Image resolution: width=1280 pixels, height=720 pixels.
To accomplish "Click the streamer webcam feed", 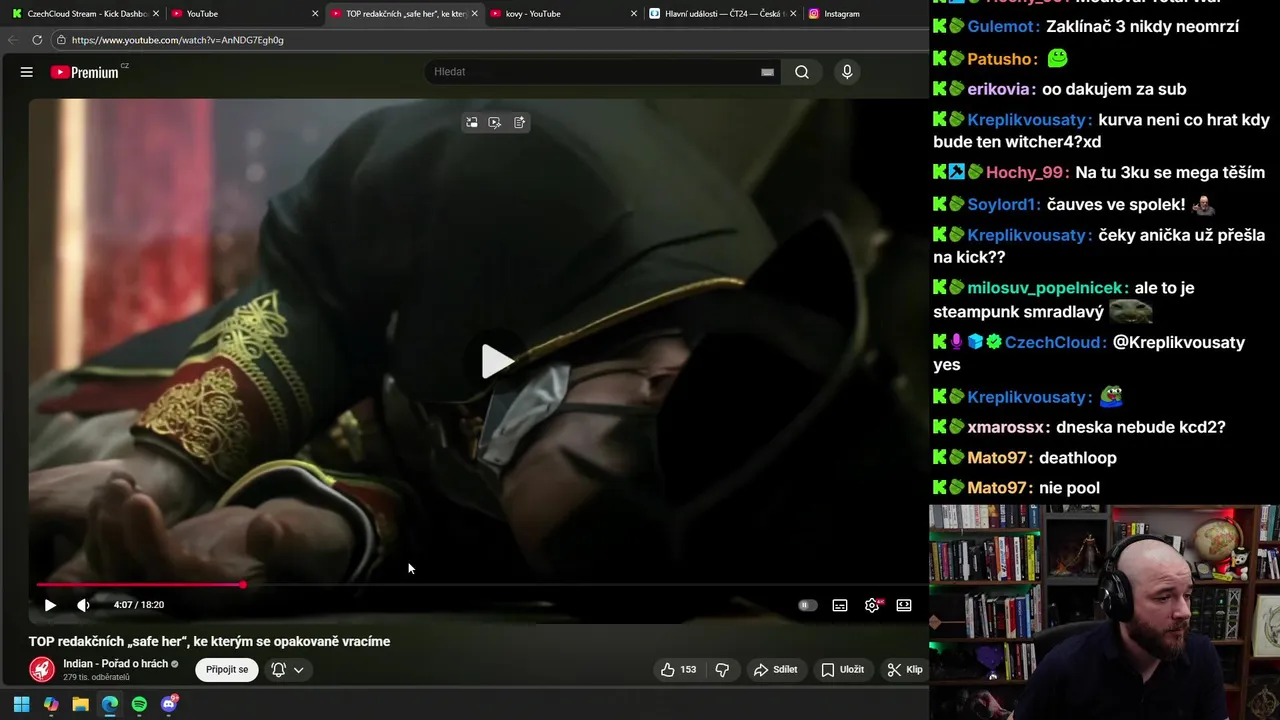I will click(1104, 612).
